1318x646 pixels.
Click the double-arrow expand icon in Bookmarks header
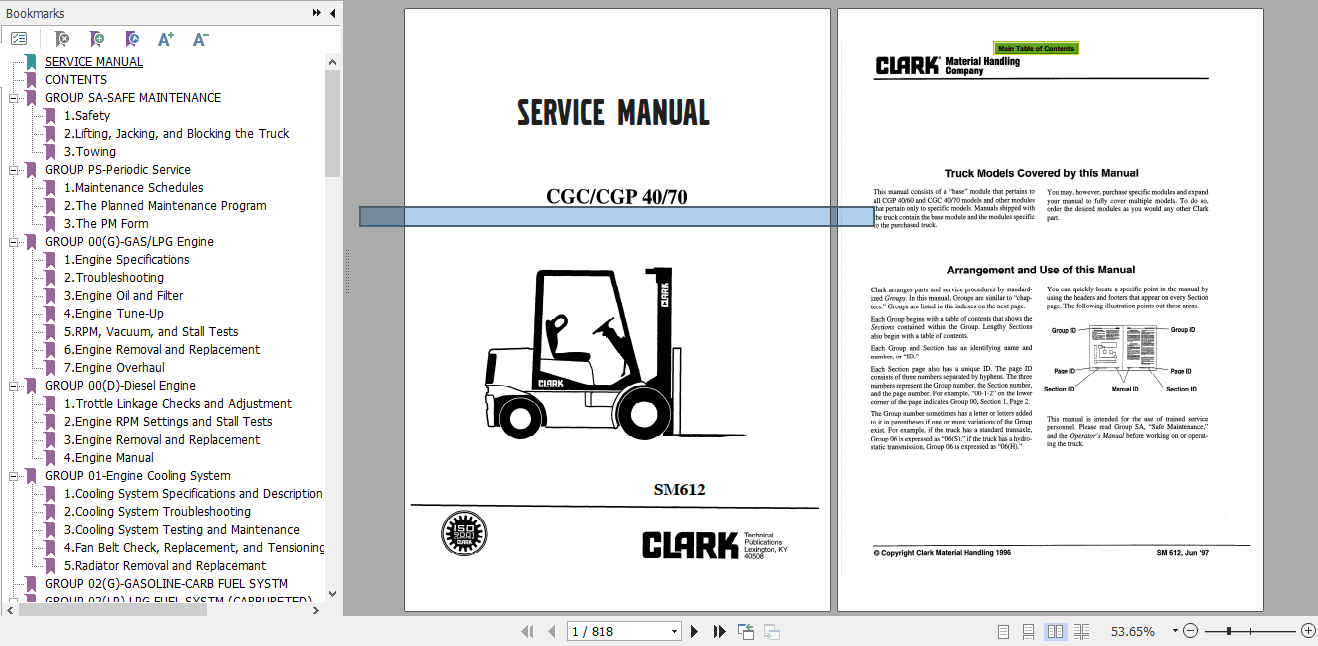[x=317, y=13]
